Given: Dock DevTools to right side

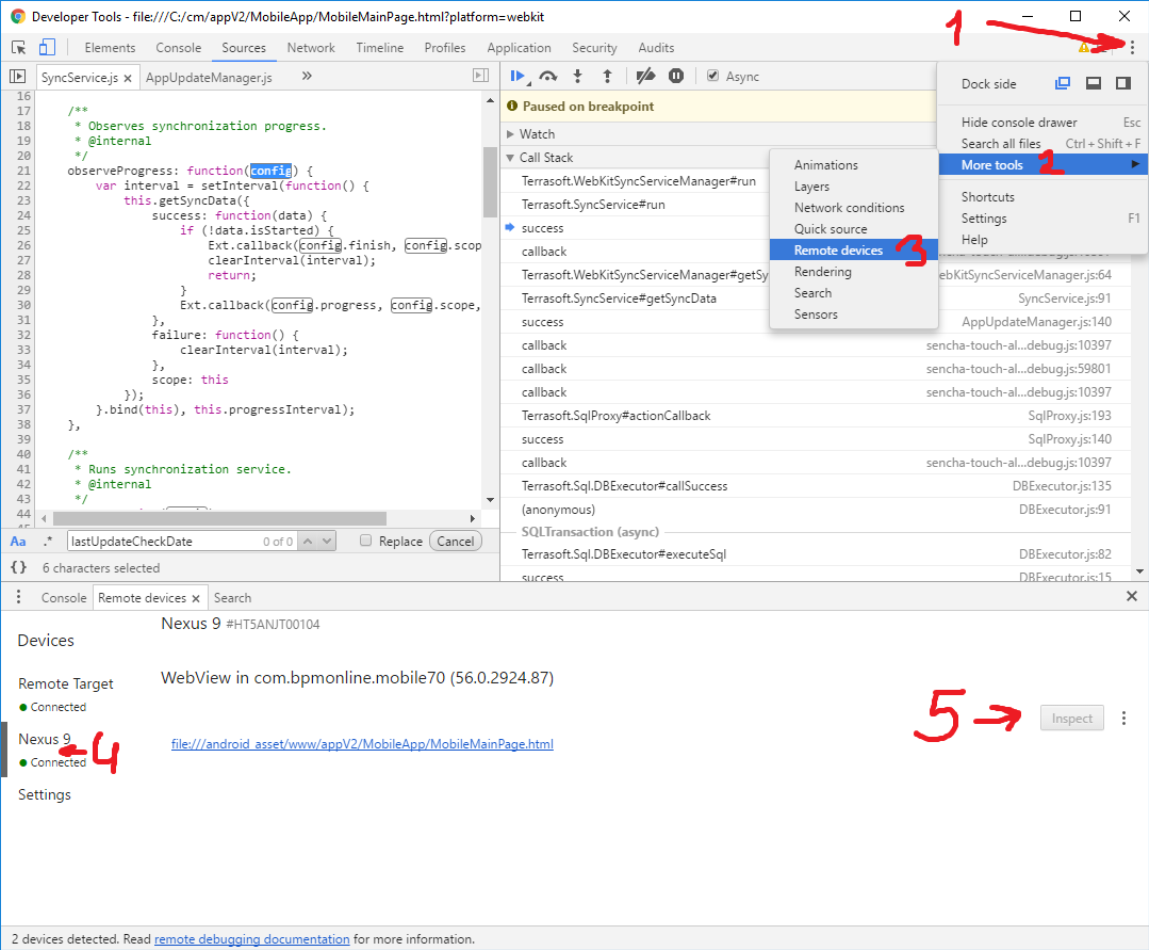Looking at the screenshot, I should coord(1124,84).
